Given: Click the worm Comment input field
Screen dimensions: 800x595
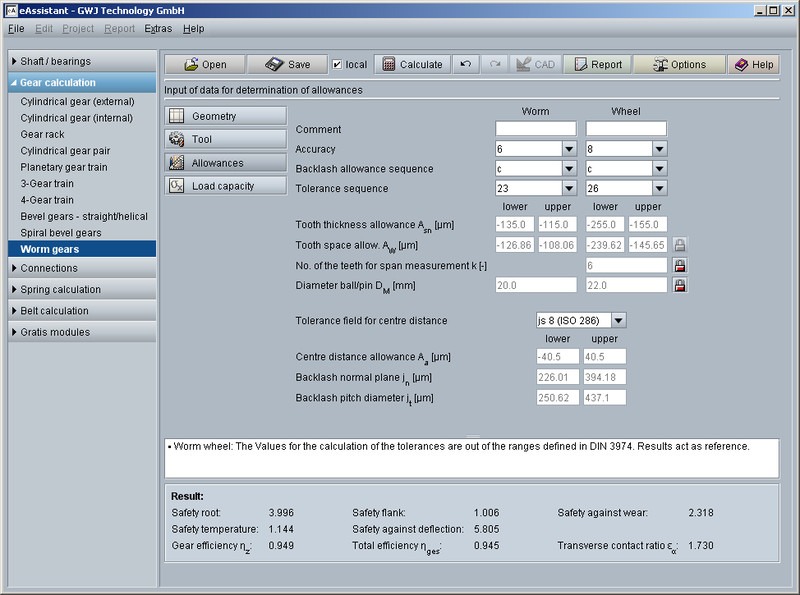Looking at the screenshot, I should pos(535,129).
